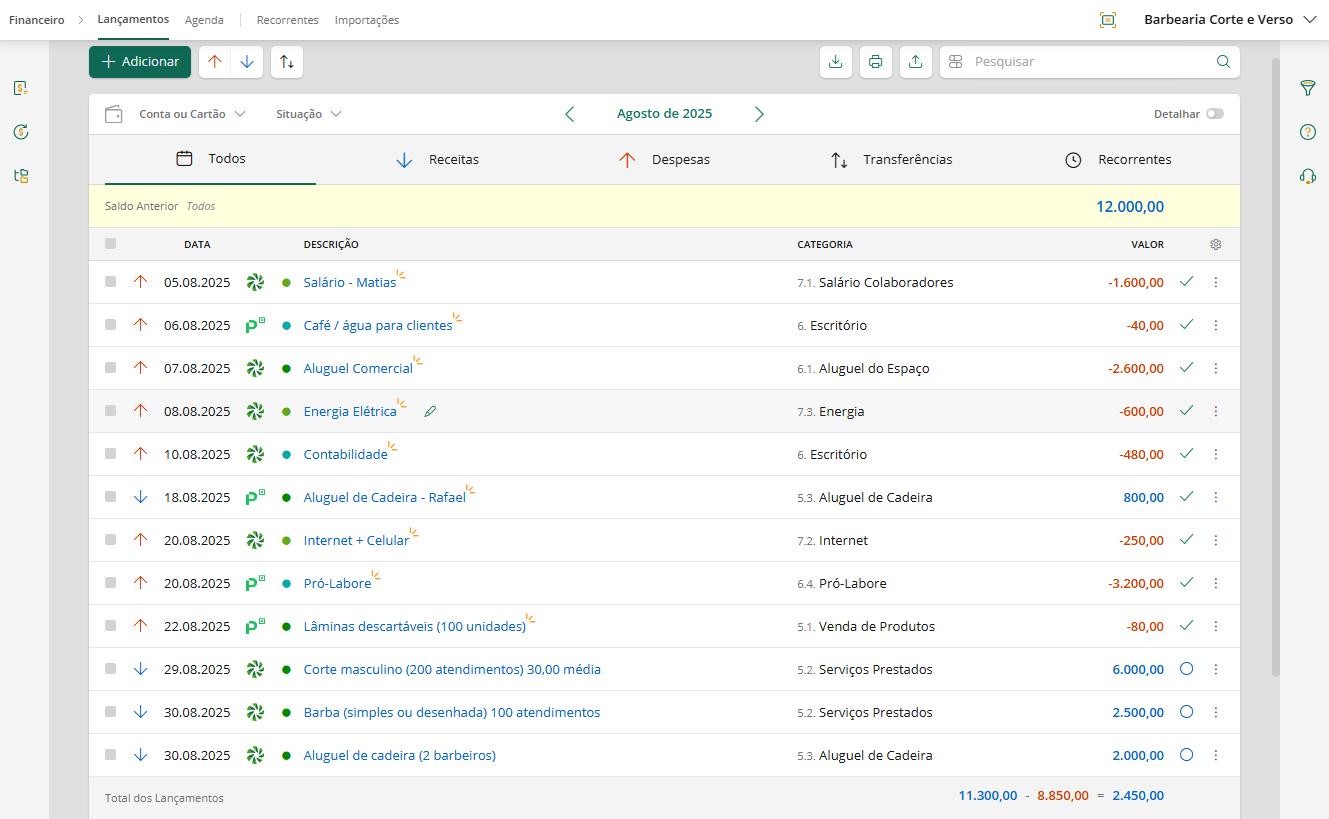Select the Receitas tab
This screenshot has height=819, width=1329.
pyautogui.click(x=437, y=160)
